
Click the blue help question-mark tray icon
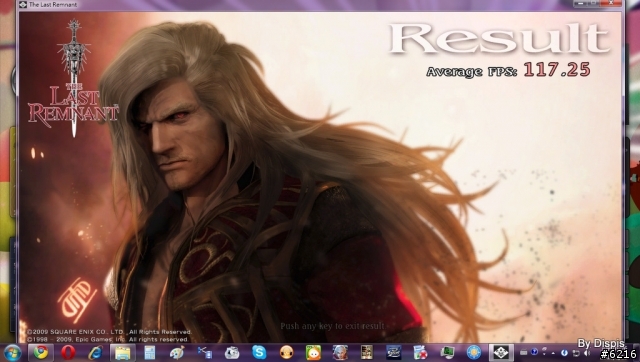coord(534,352)
